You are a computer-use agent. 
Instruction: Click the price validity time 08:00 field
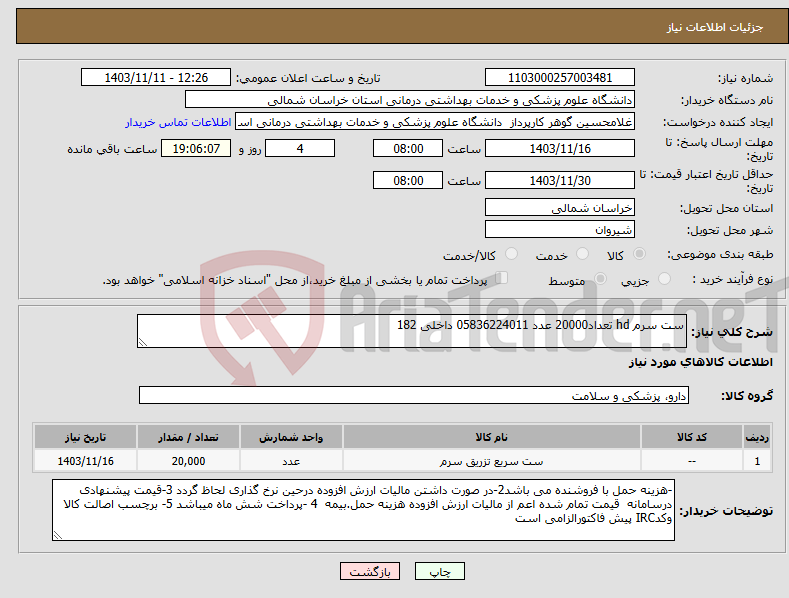click(408, 180)
